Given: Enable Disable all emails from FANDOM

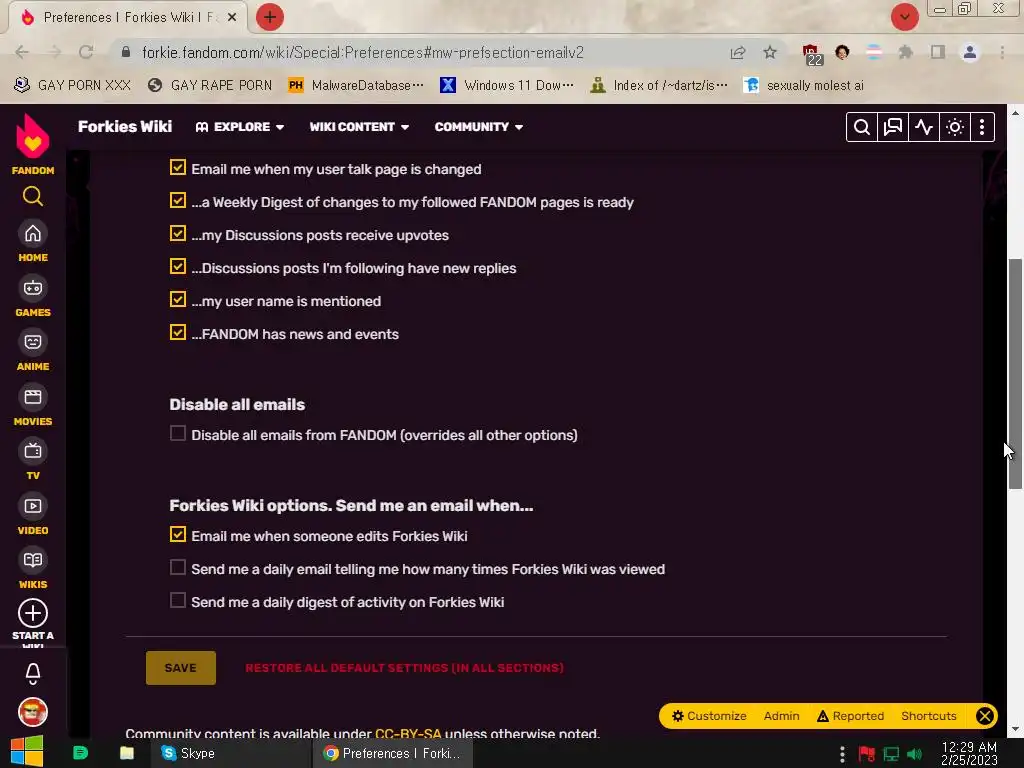Looking at the screenshot, I should 178,434.
